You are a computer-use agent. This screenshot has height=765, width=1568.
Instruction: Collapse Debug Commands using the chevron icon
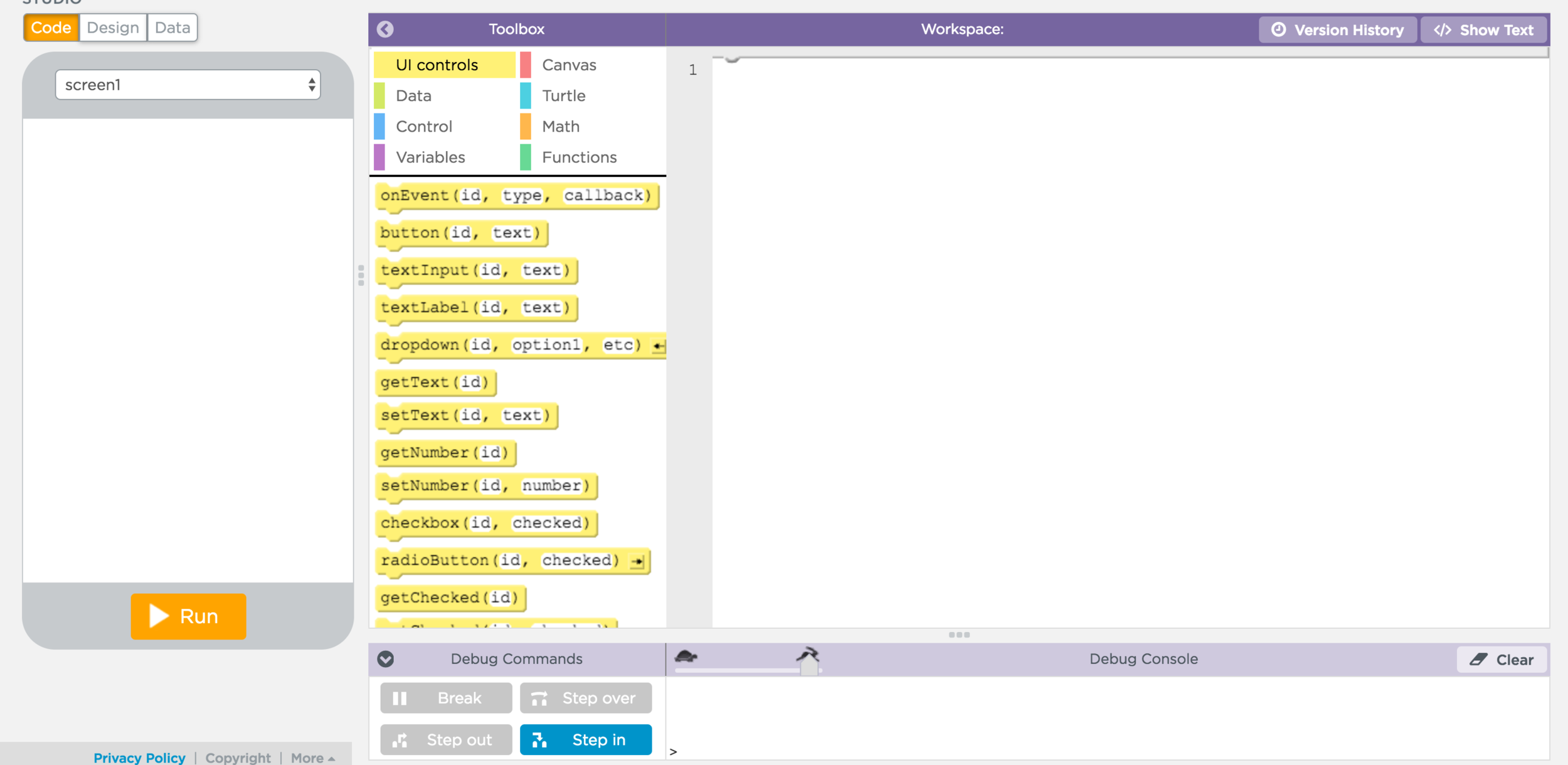pos(385,659)
